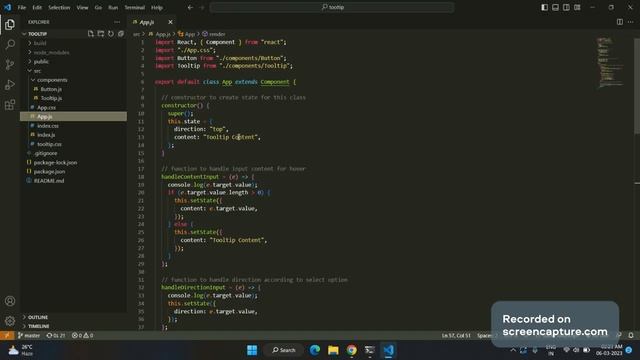Open notifications bell in status bar
The height and width of the screenshot is (360, 640).
coord(631,336)
